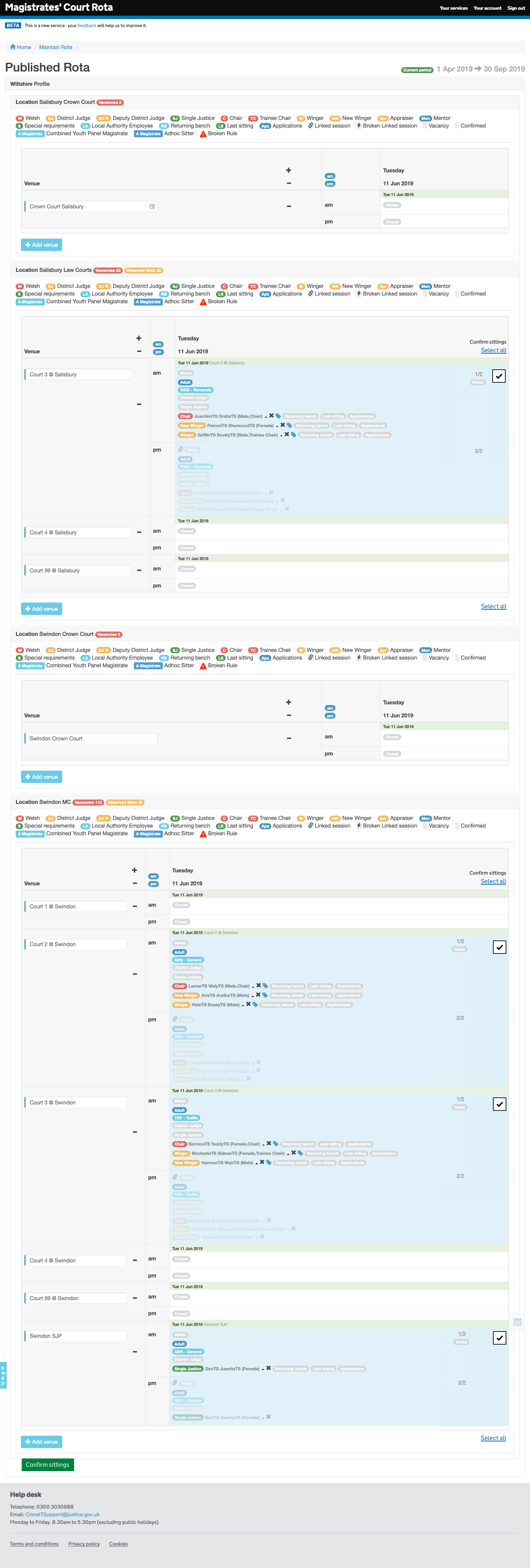Collapse Court 4 @ Salisbury row

coord(139,532)
